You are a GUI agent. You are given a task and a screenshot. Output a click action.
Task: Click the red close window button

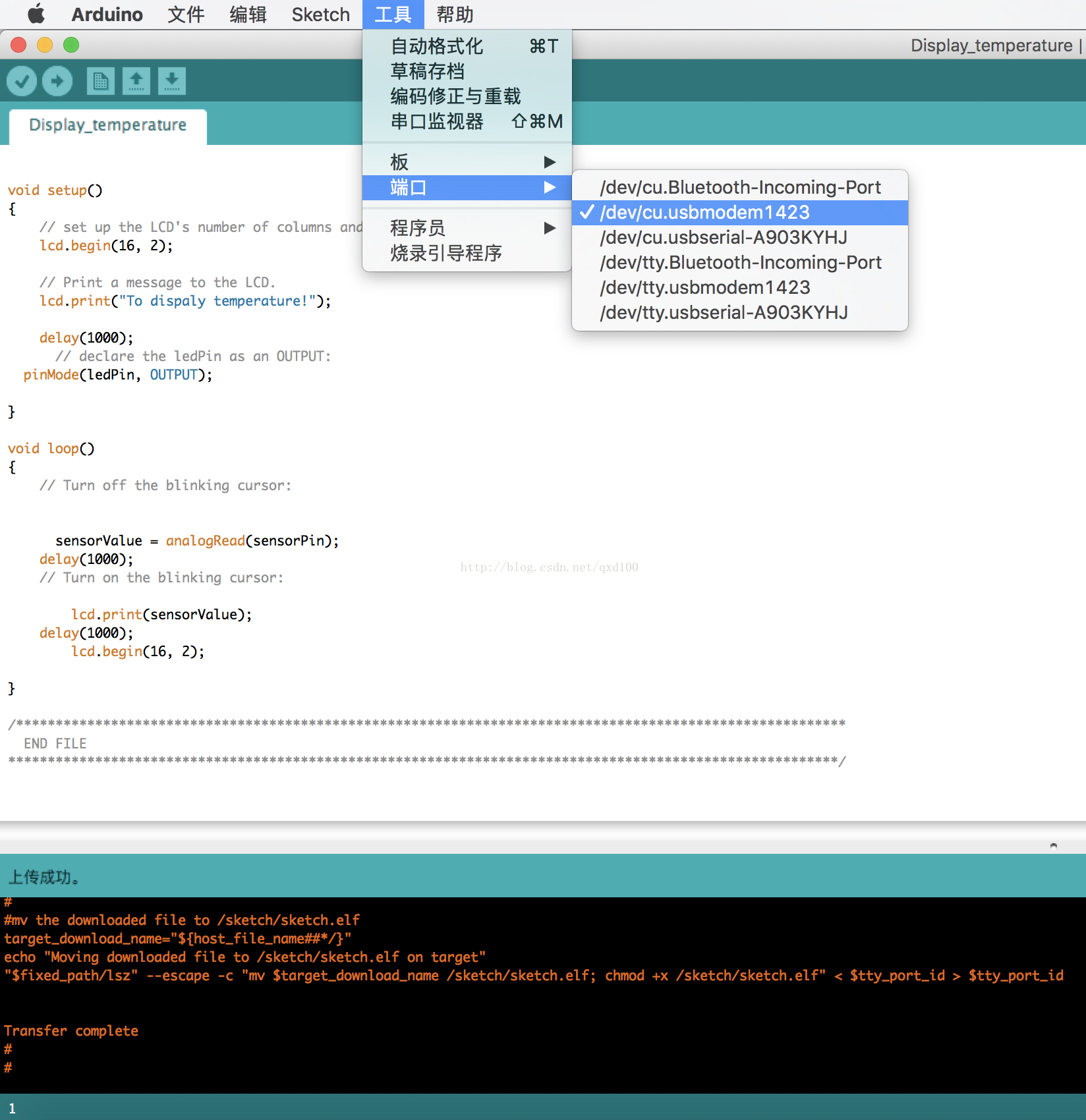tap(18, 45)
